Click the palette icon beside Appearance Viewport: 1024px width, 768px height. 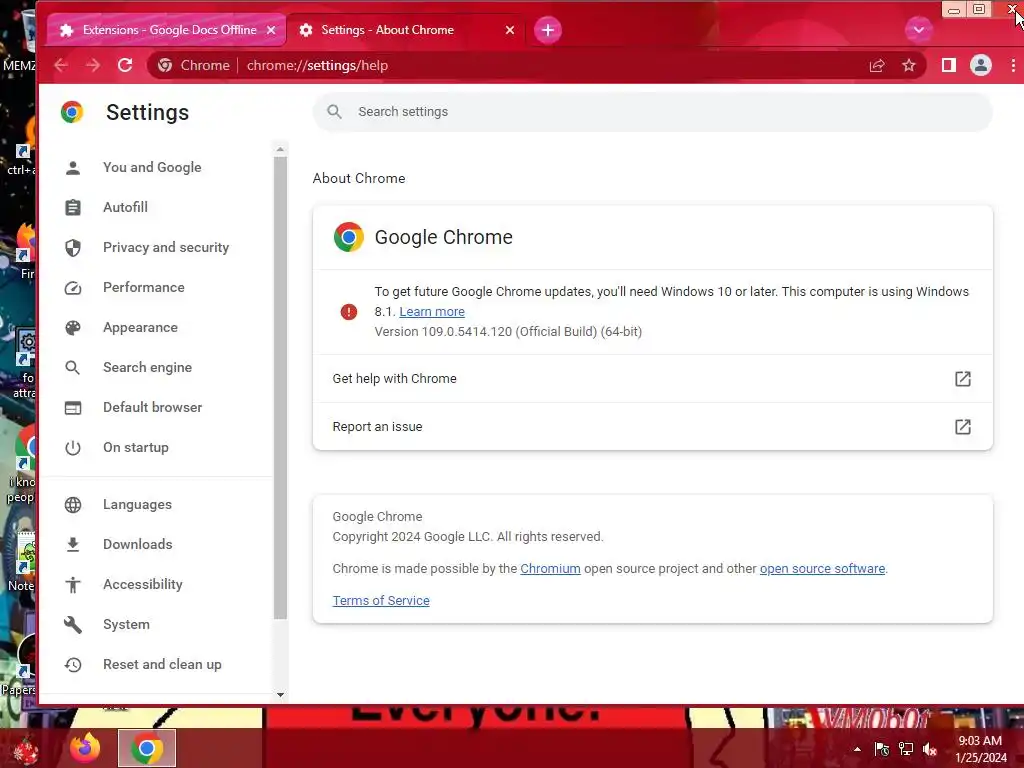(x=73, y=328)
